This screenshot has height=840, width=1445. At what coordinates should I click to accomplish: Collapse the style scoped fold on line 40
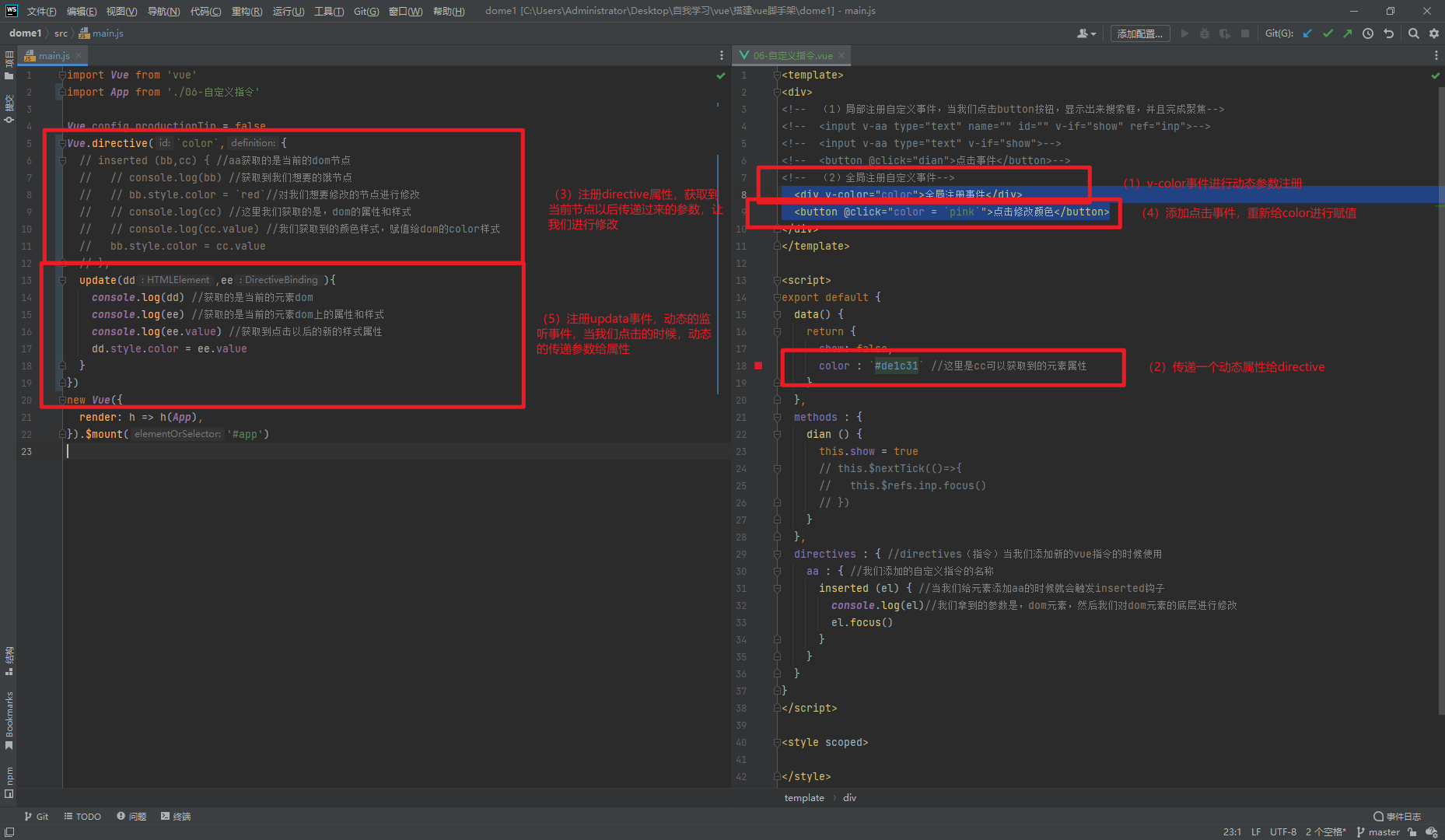[777, 742]
